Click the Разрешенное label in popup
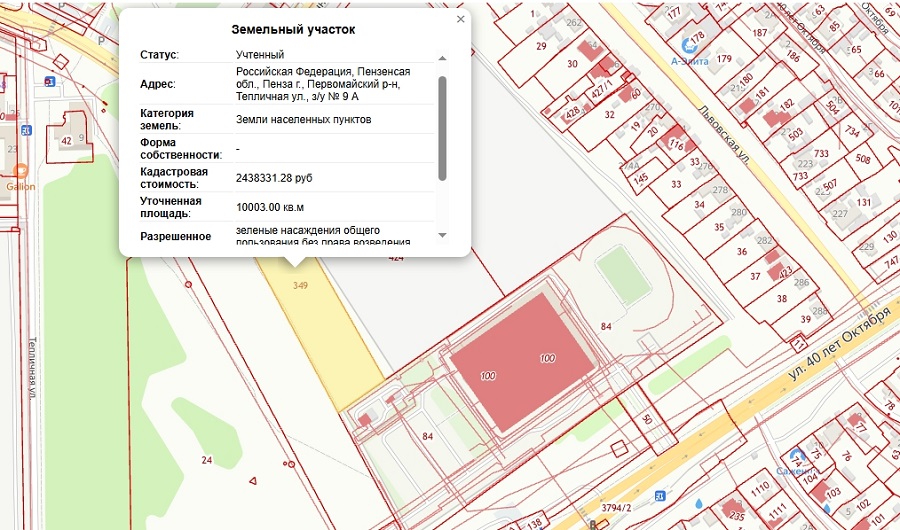This screenshot has width=900, height=530. [176, 237]
